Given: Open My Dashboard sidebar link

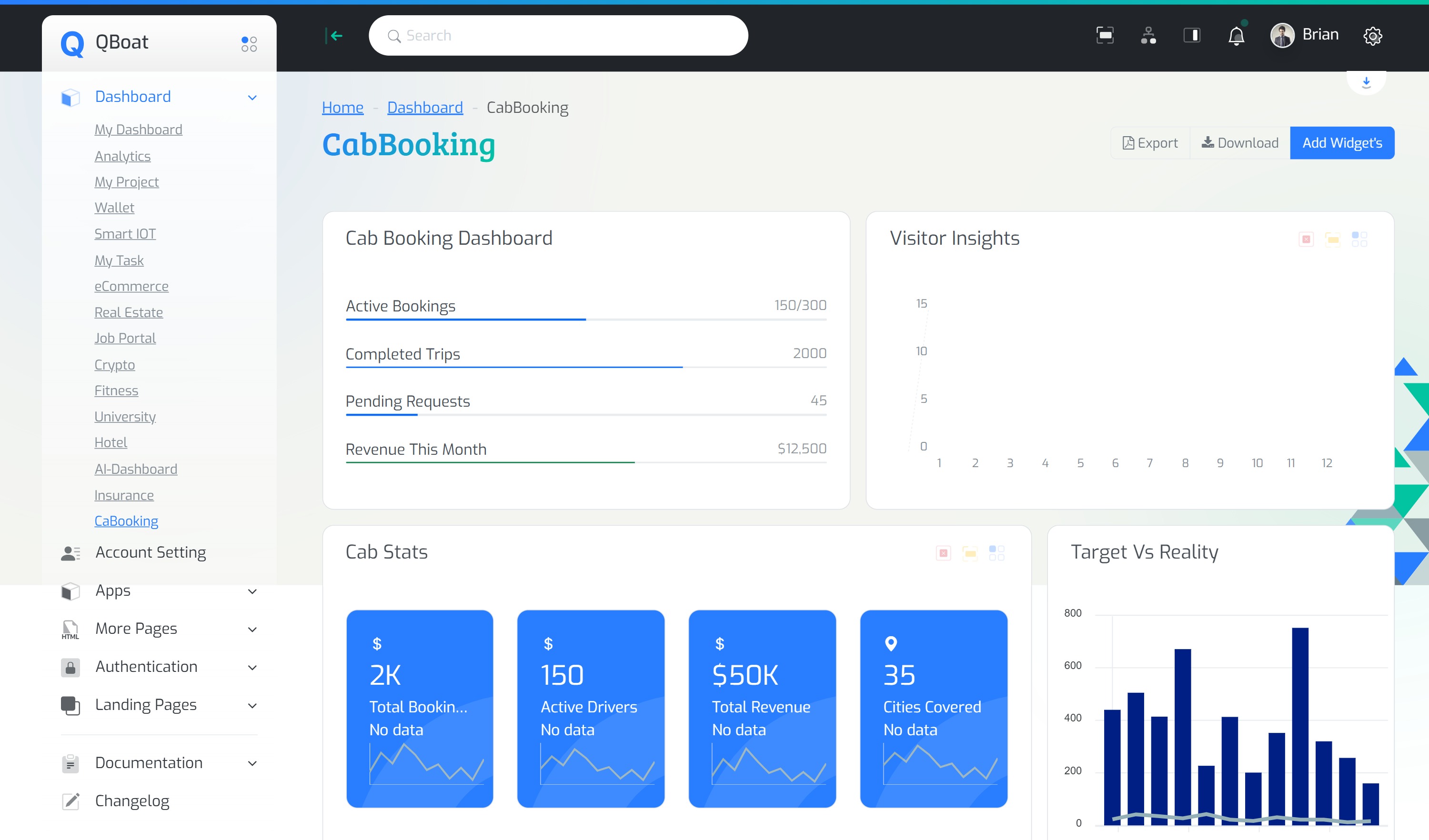Looking at the screenshot, I should coord(138,130).
